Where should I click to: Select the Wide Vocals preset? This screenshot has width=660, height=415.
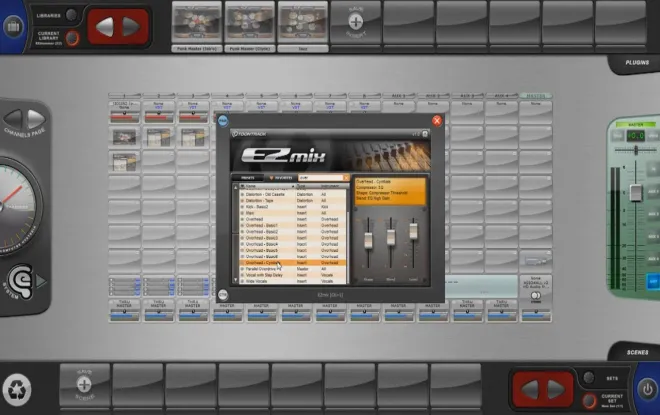click(x=293, y=281)
